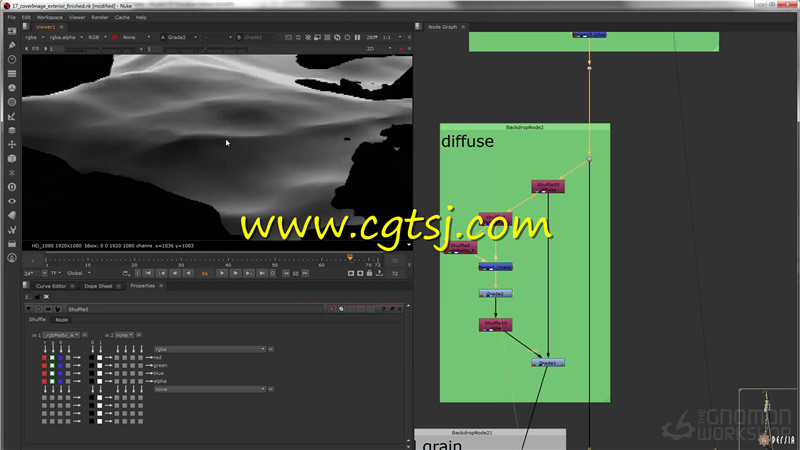Open the Image nodes toolbar icon
The image size is (800, 450).
click(12, 32)
